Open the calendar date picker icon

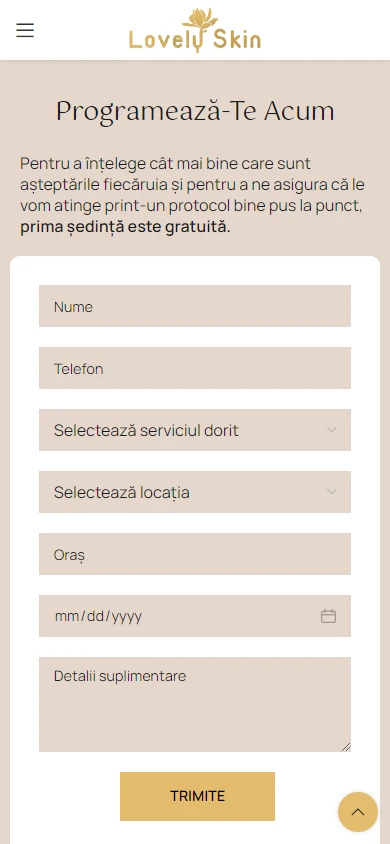[328, 616]
